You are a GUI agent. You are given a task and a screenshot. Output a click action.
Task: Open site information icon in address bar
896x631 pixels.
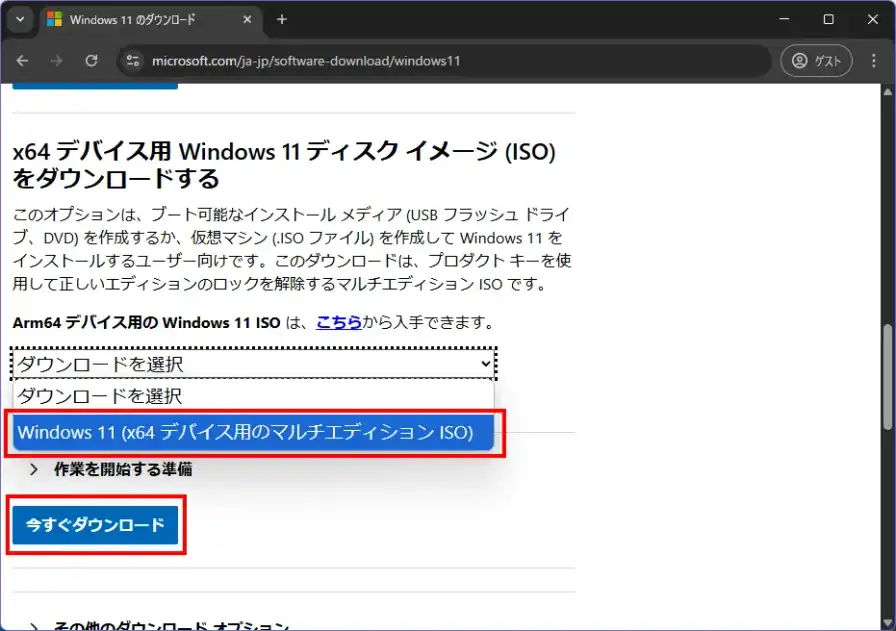coord(132,61)
